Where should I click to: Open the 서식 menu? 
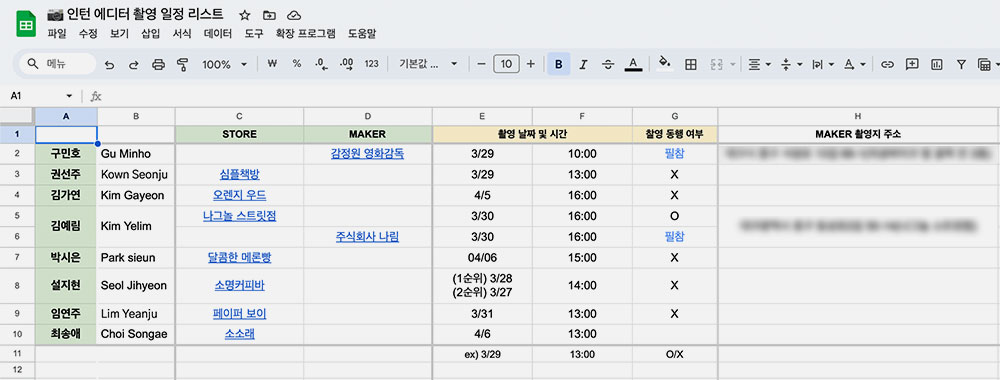182,34
